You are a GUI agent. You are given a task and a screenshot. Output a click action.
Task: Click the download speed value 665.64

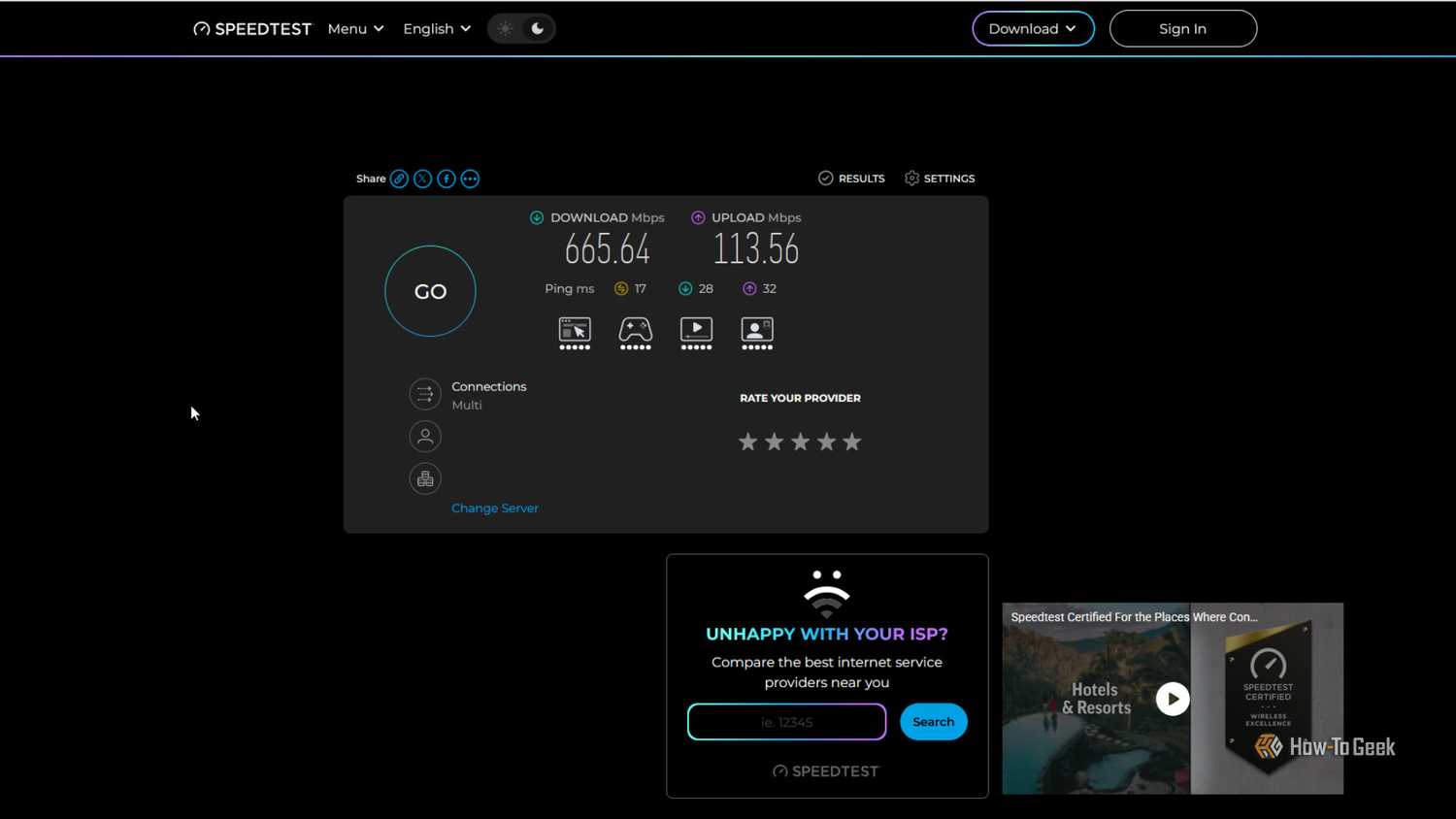coord(608,249)
